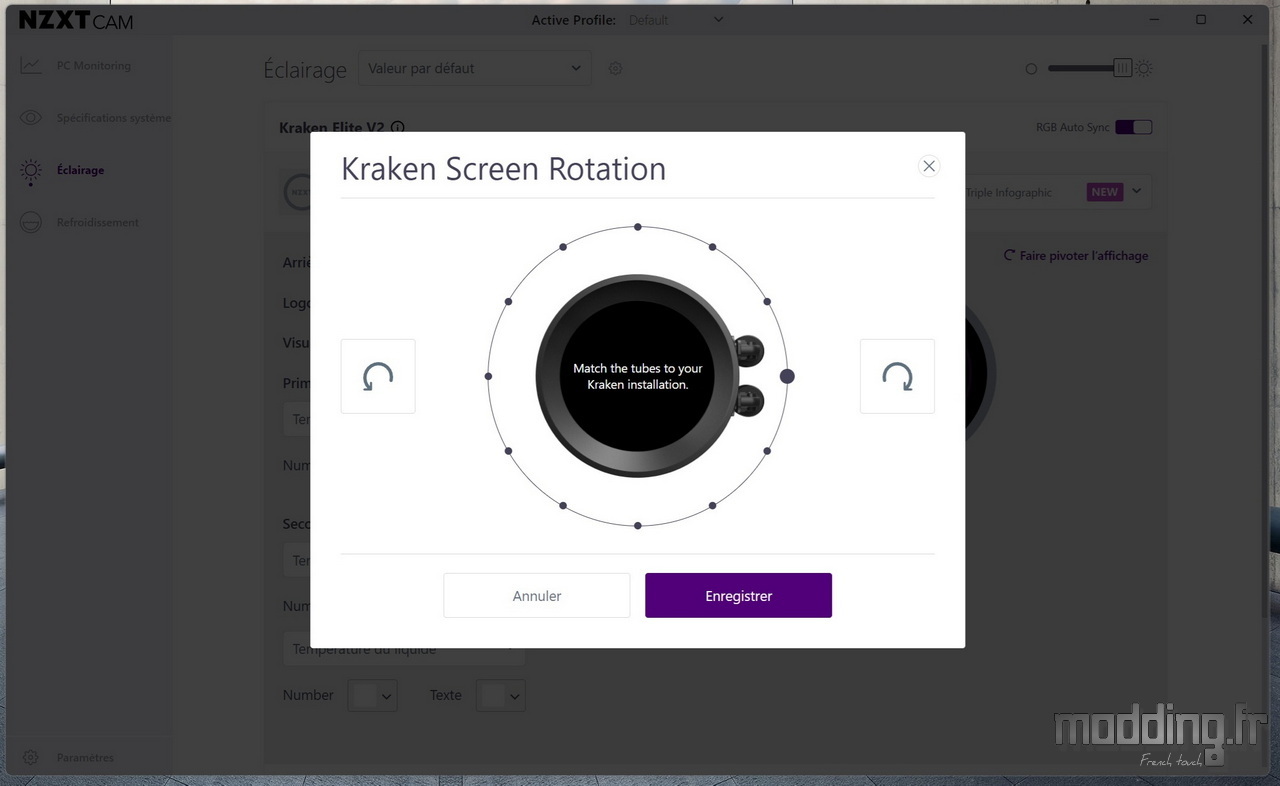Select the upper-right rotation point near the tubes
This screenshot has height=786, width=1280.
coord(767,301)
